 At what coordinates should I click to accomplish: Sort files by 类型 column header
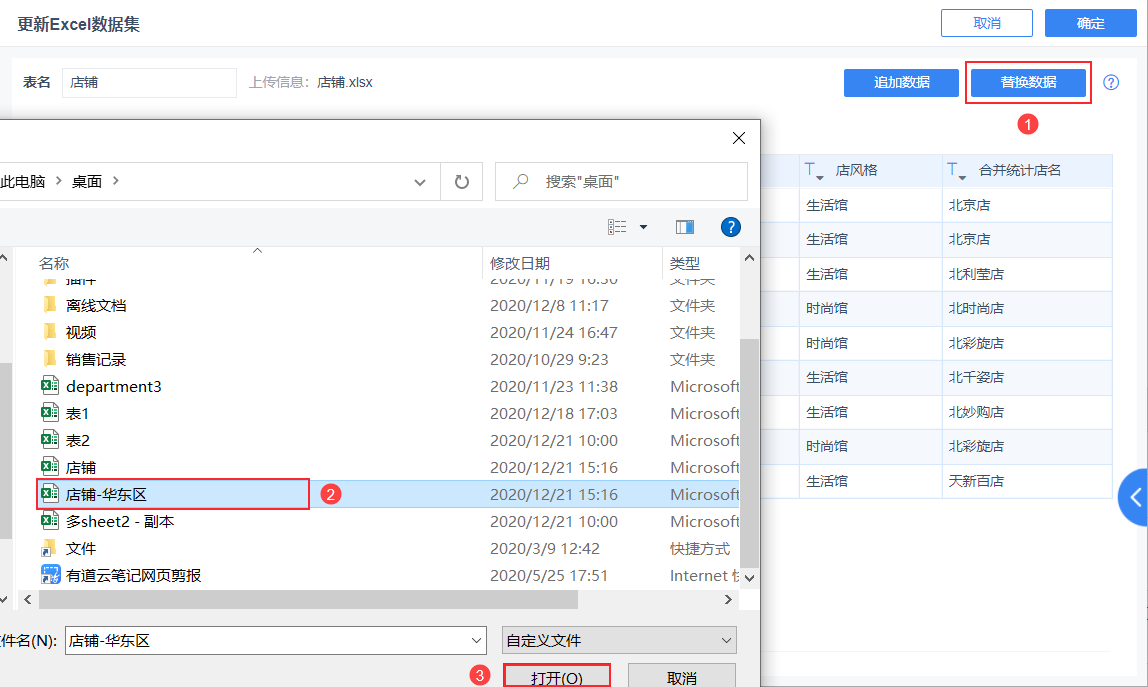685,263
